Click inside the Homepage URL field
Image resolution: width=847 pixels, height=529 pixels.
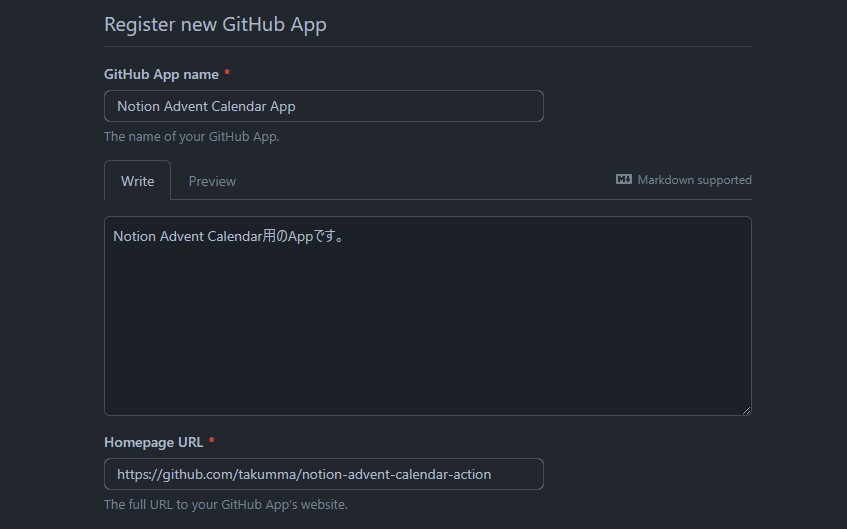(x=324, y=474)
